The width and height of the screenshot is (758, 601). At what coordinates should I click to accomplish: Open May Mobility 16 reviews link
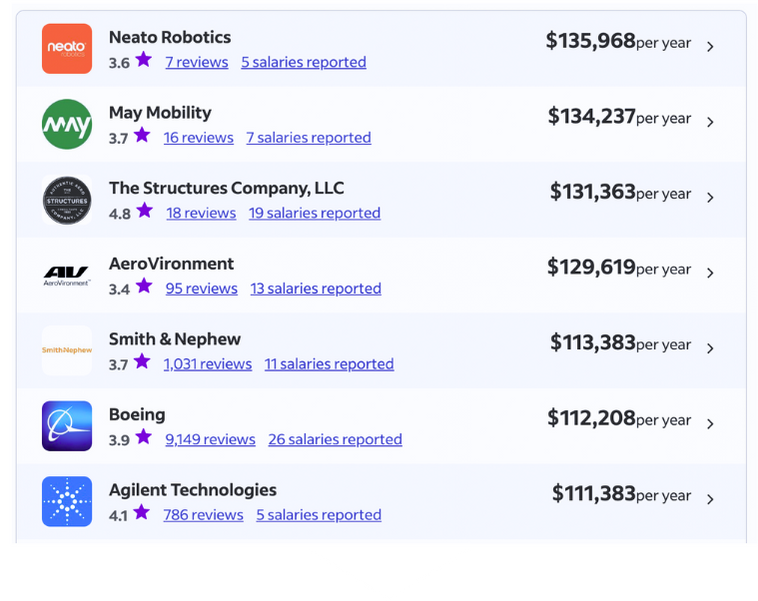point(198,138)
